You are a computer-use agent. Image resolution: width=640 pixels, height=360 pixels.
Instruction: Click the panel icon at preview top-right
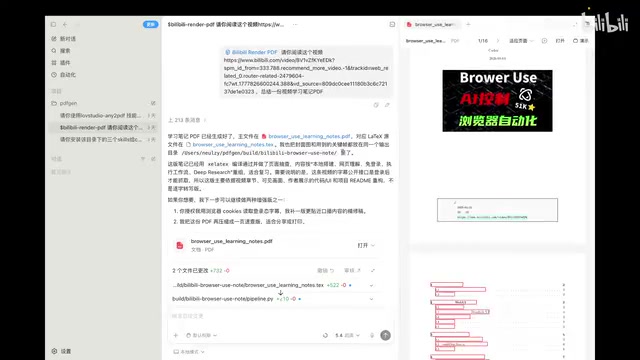click(x=587, y=24)
